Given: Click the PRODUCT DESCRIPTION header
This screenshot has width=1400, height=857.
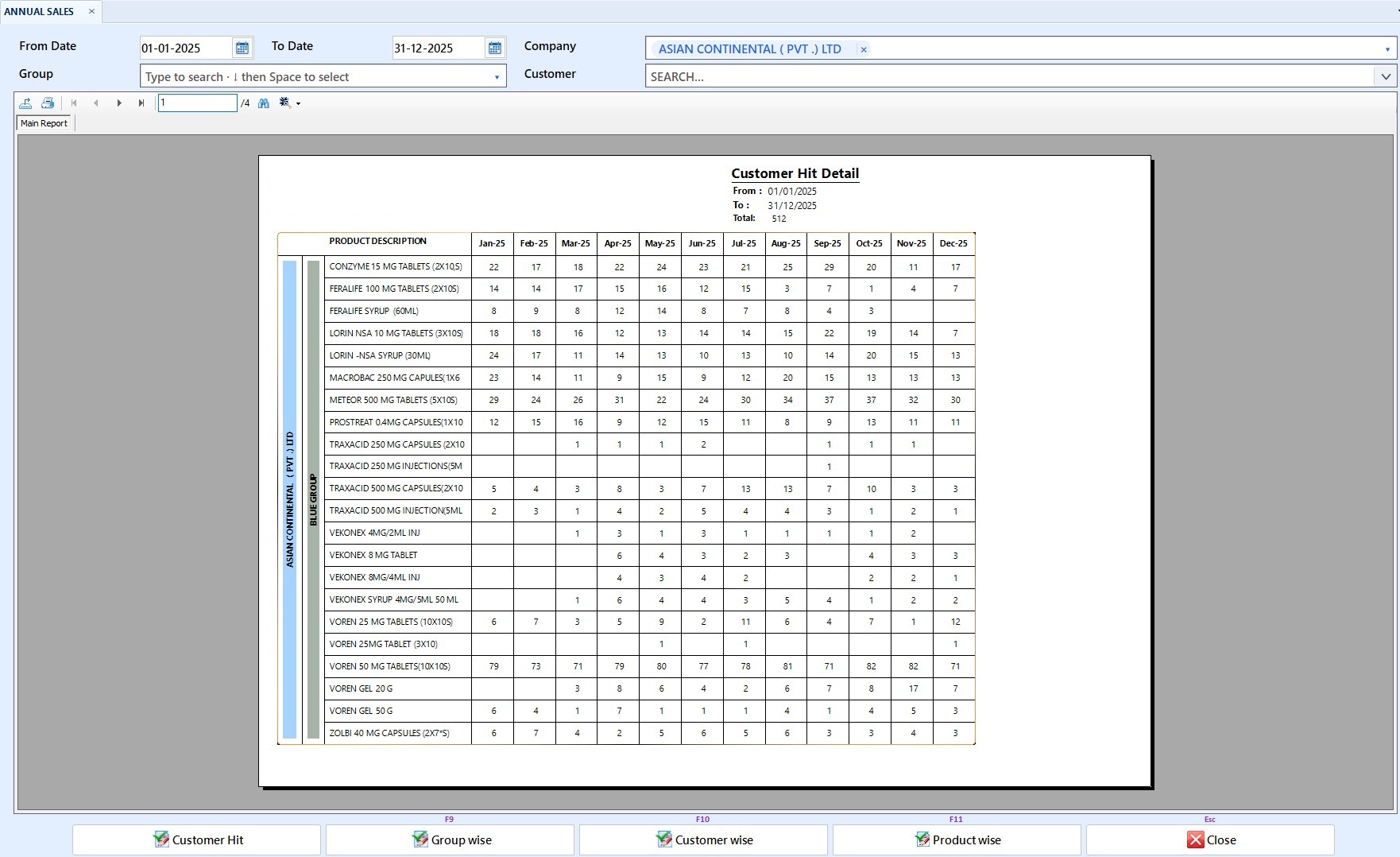Looking at the screenshot, I should [x=377, y=241].
